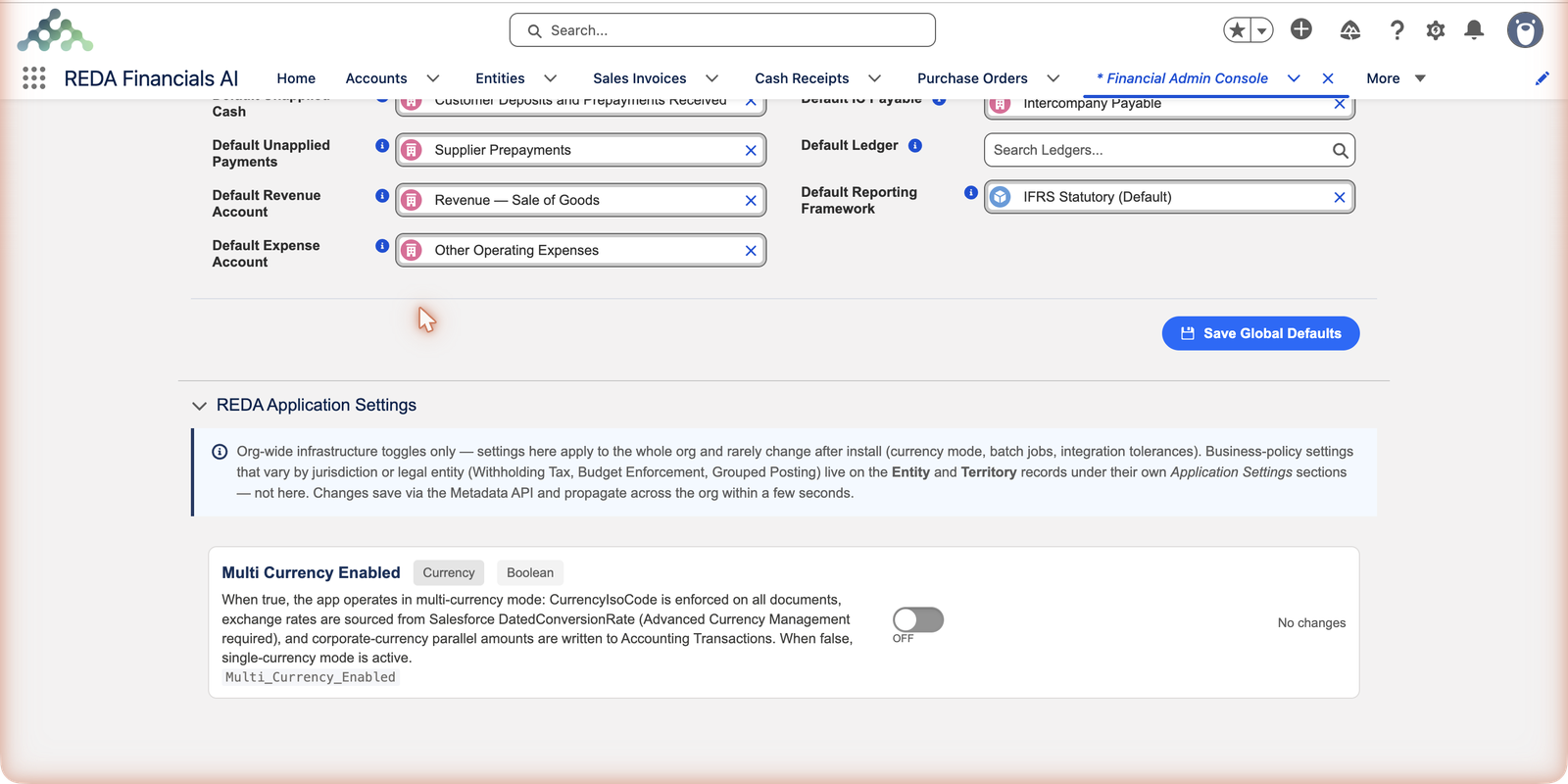Image resolution: width=1568 pixels, height=784 pixels.
Task: Clear the Revenue — Sale of Goods selection
Action: coord(751,200)
